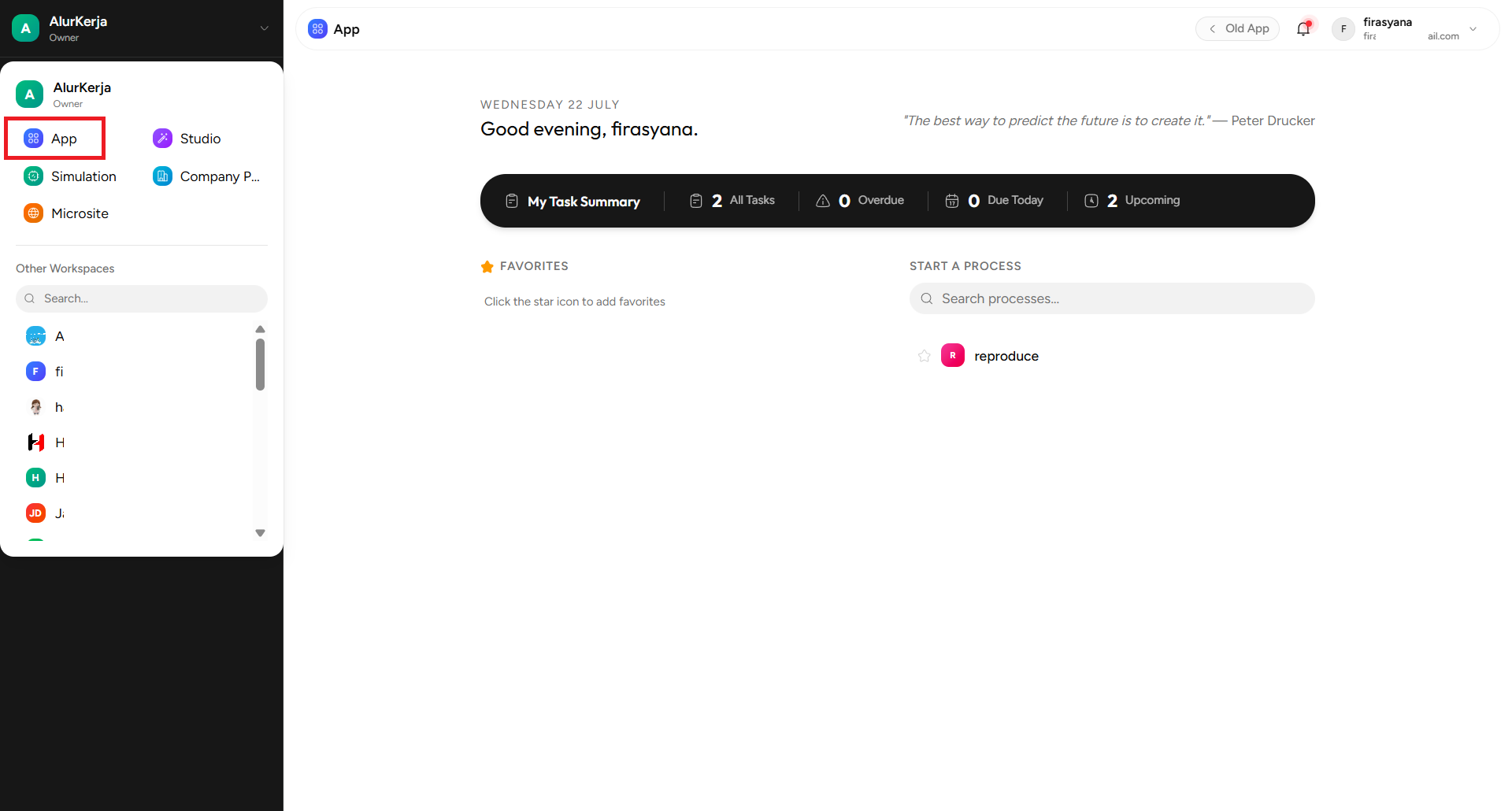Click "Click the star icon to add favorites" text
Viewport: 1512px width, 811px height.
click(x=575, y=302)
